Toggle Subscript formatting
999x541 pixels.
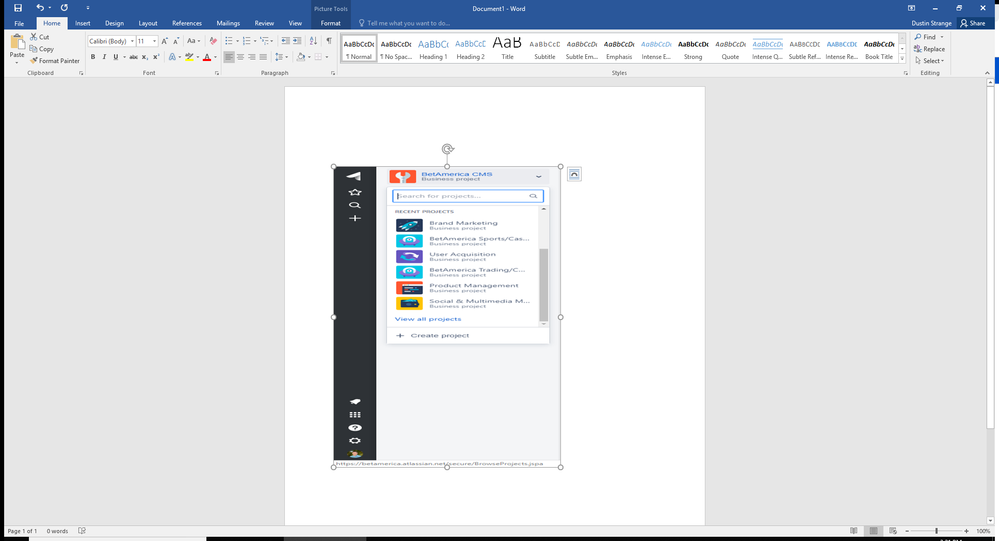[145, 57]
